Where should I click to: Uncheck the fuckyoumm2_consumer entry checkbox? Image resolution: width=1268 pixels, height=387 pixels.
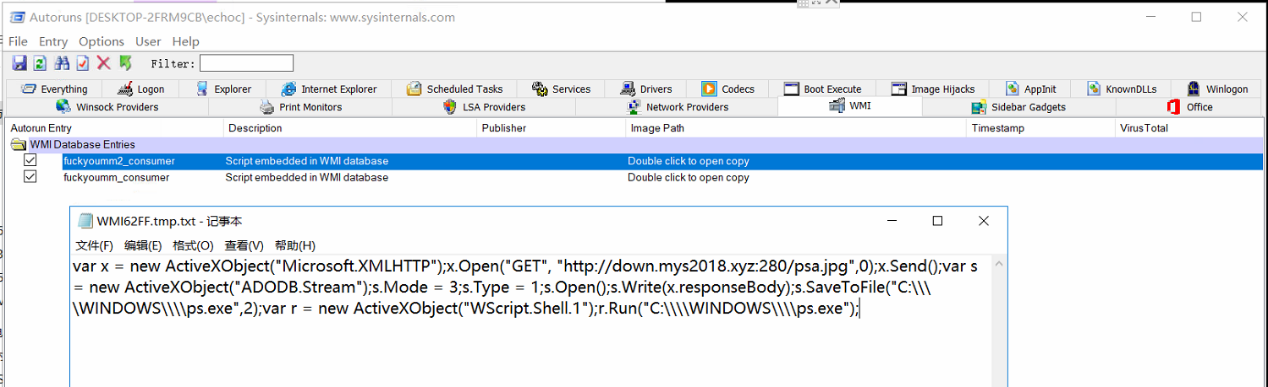pyautogui.click(x=30, y=160)
